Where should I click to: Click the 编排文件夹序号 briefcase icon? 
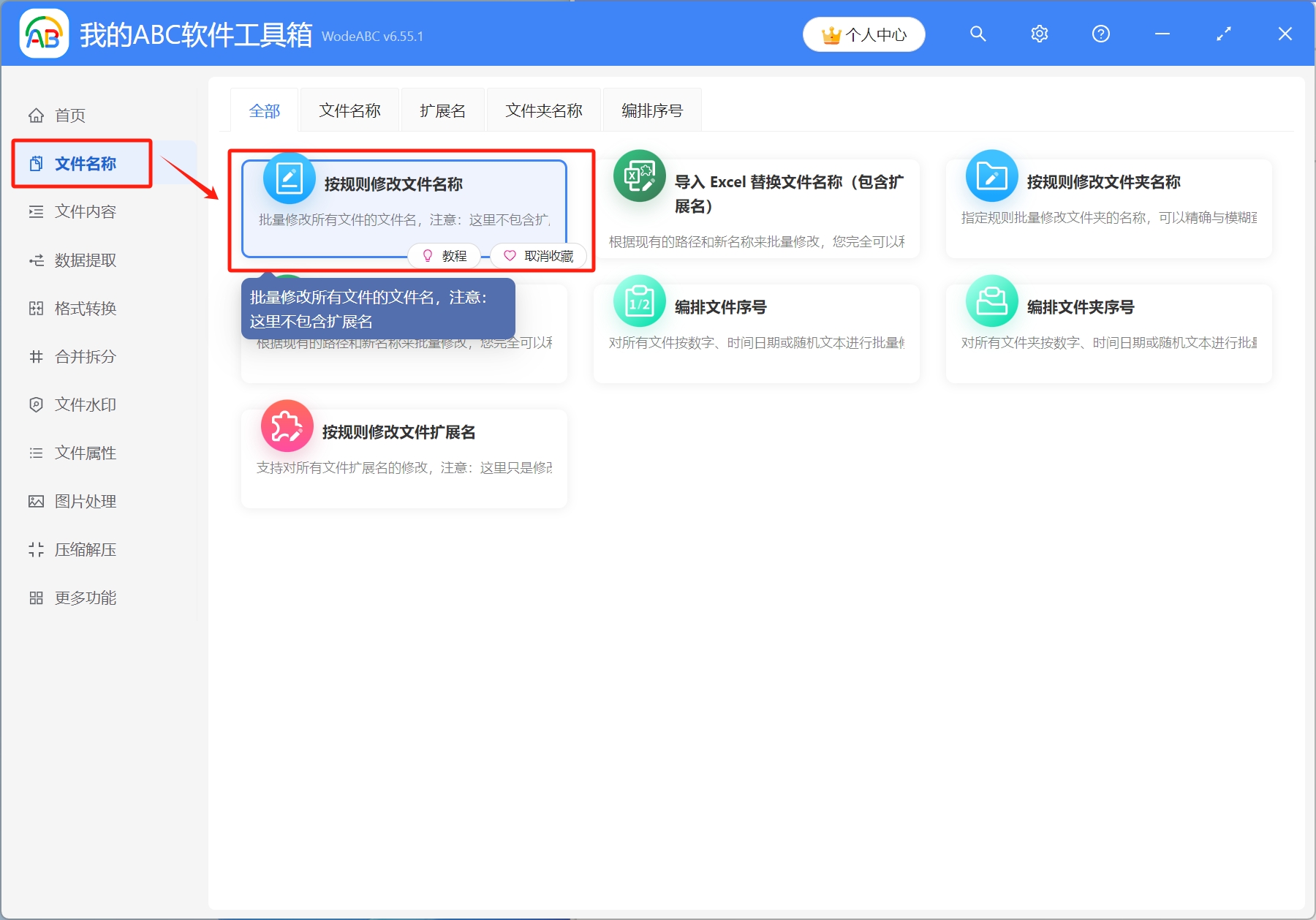[x=991, y=301]
